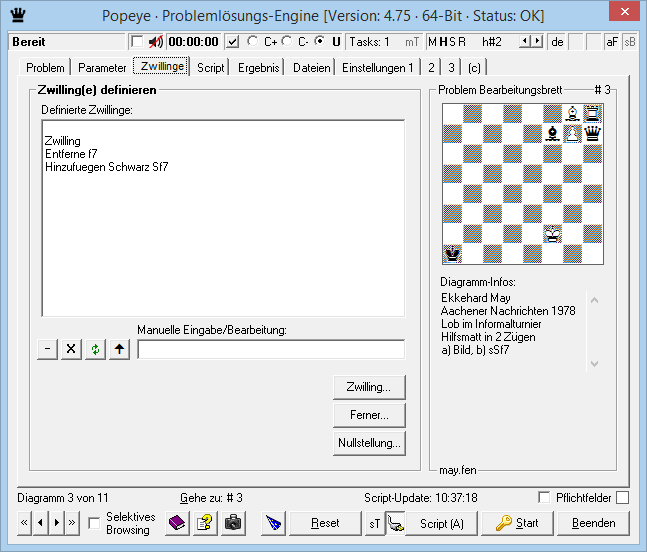This screenshot has height=552, width=647.
Task: Click the white rook on h8
Action: point(593,113)
